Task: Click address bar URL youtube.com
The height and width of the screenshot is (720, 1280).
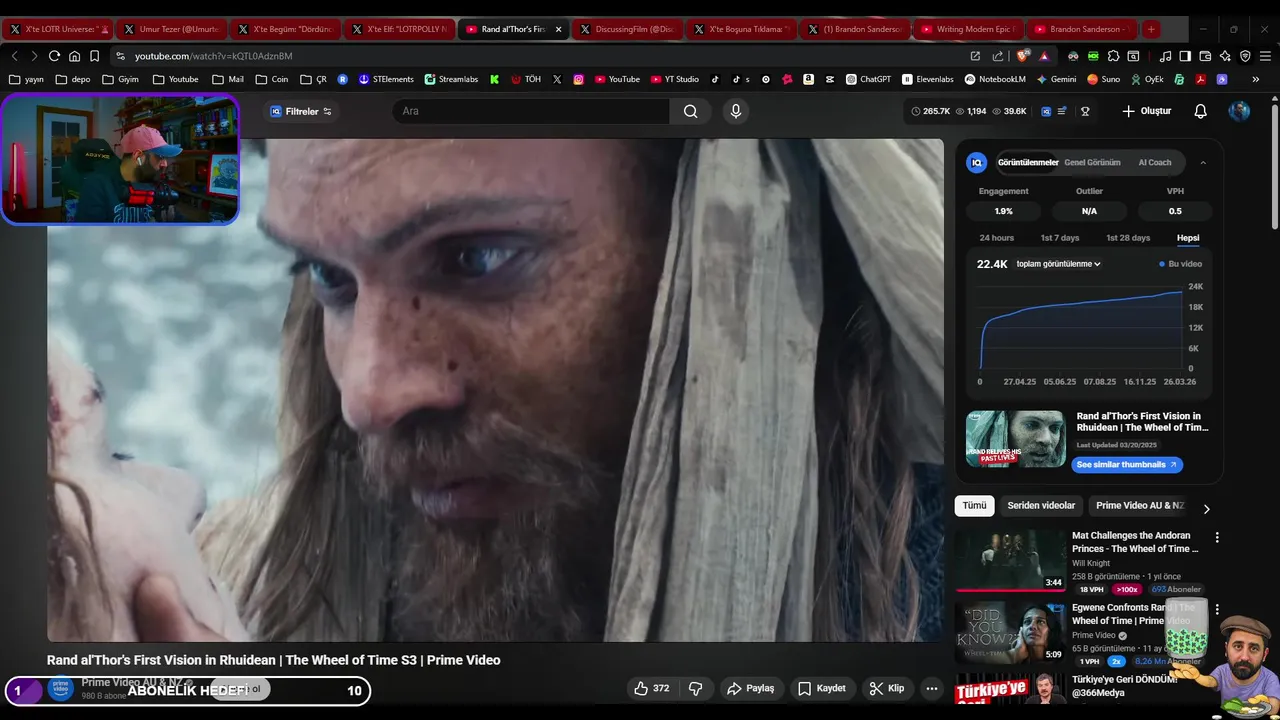Action: [213, 56]
